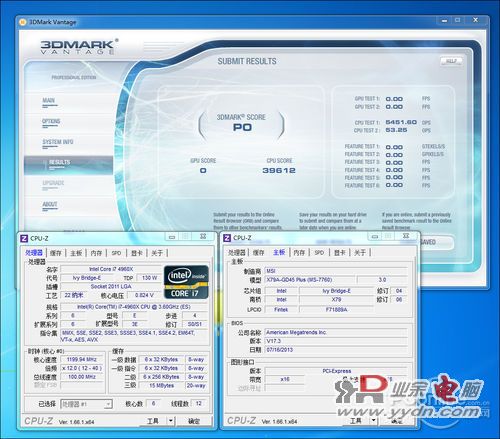
Task: Switch to 内存 tab in left CPU-Z
Action: (96, 253)
